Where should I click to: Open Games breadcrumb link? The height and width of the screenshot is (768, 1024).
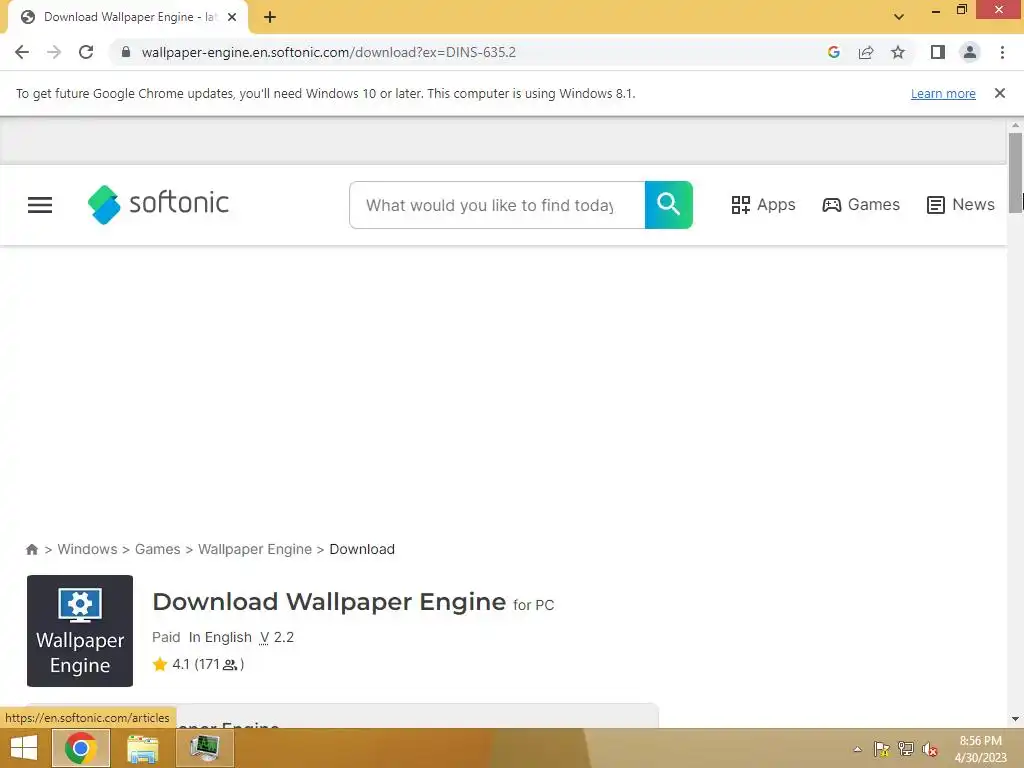(157, 549)
